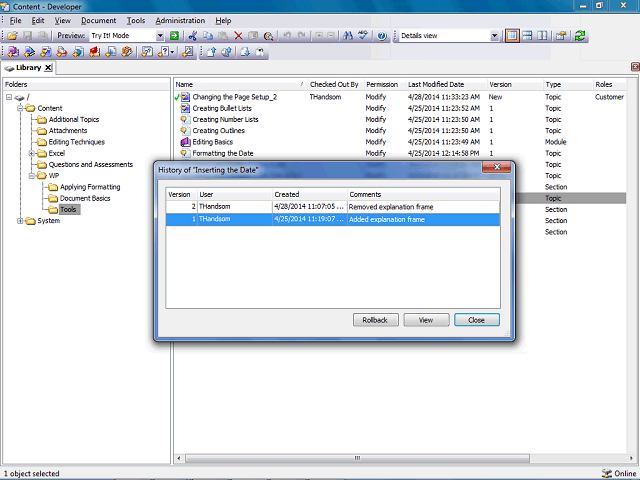640x480 pixels.
Task: Click the Close button in History dialog
Action: point(477,320)
